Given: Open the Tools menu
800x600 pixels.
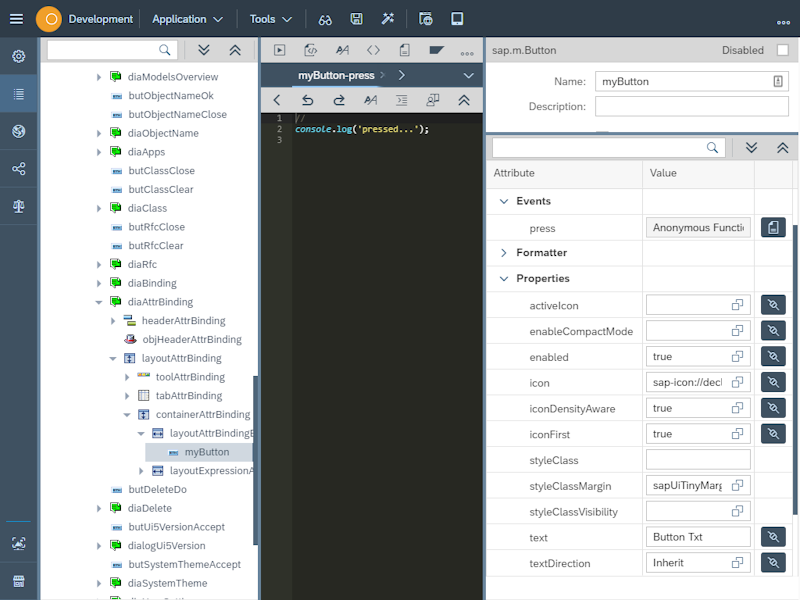Looking at the screenshot, I should coord(263,18).
